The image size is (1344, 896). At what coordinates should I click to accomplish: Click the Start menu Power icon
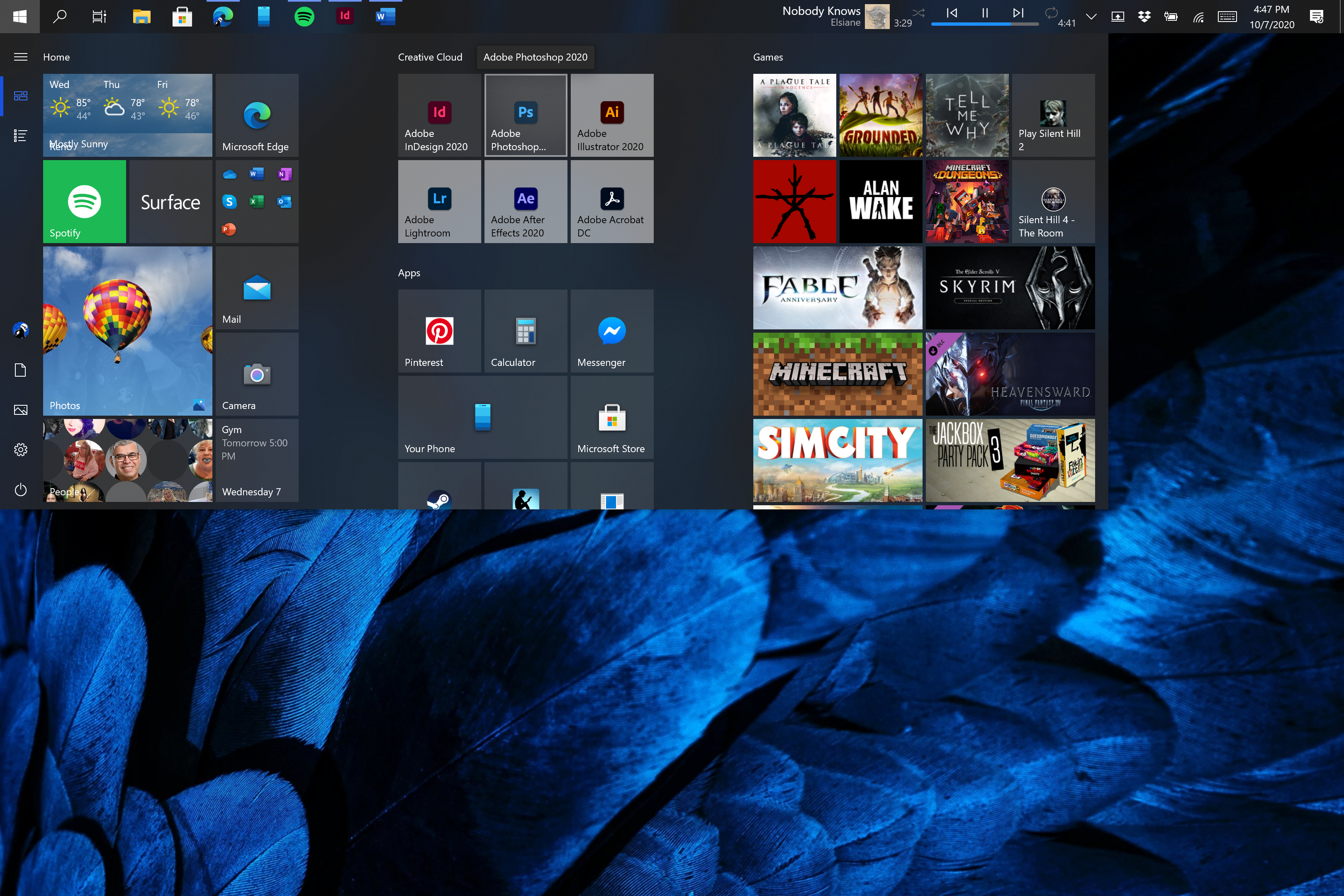21,490
